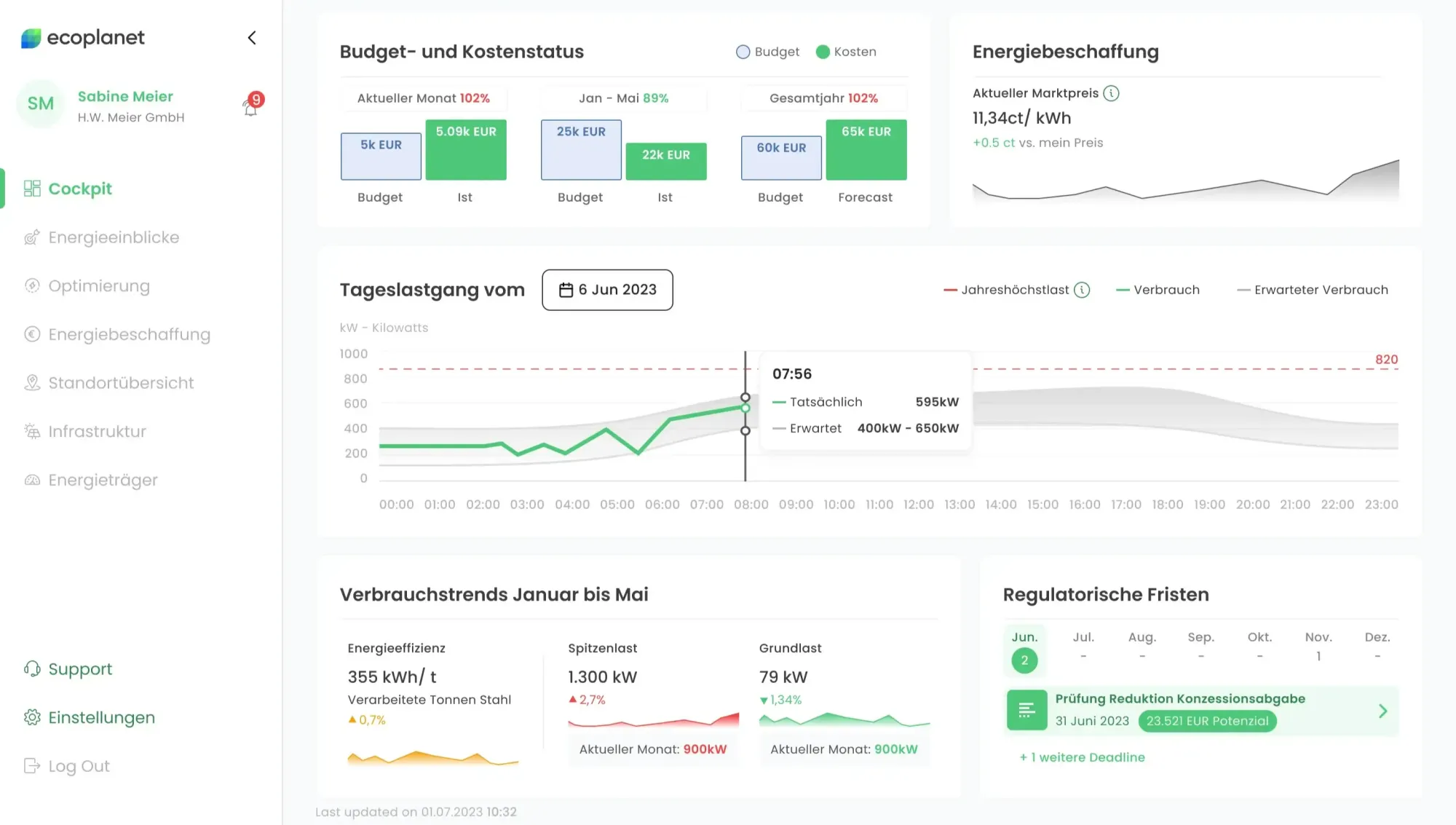The image size is (1456, 825).
Task: Toggle Jahreshöchstlast legend series
Action: pos(1007,290)
